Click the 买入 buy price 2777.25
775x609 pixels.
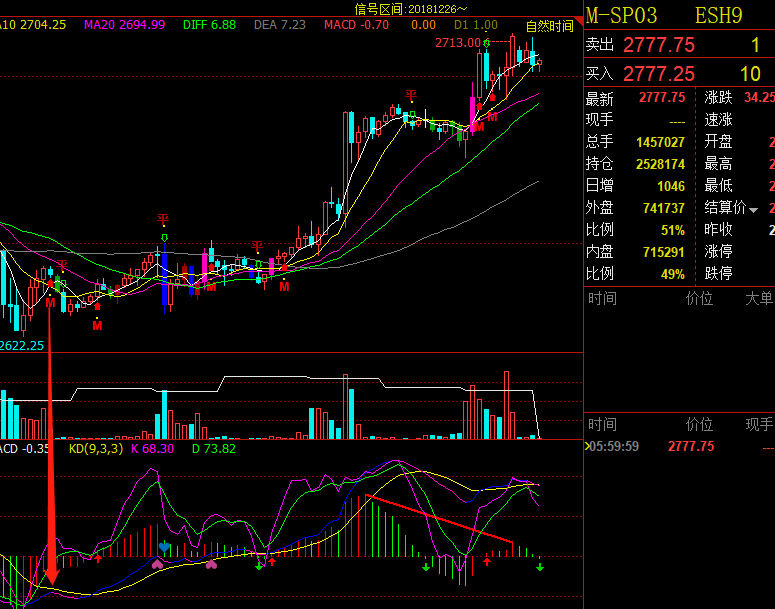pyautogui.click(x=658, y=74)
